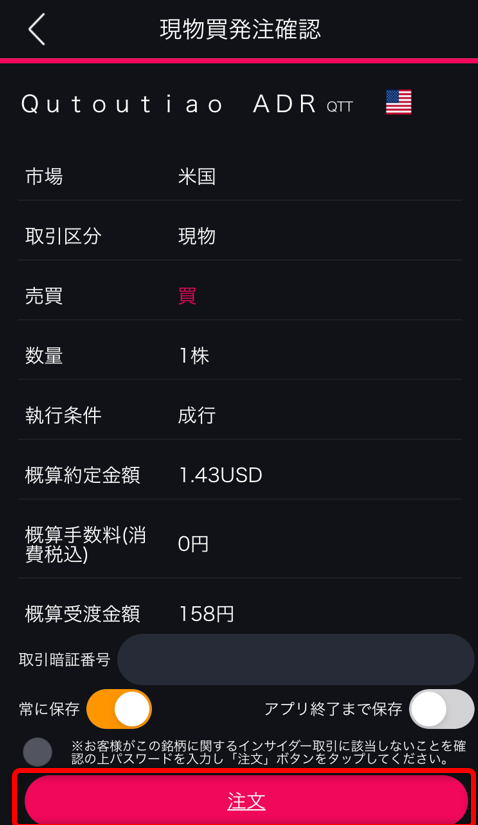Tap the 数量 1株 value

tap(194, 356)
